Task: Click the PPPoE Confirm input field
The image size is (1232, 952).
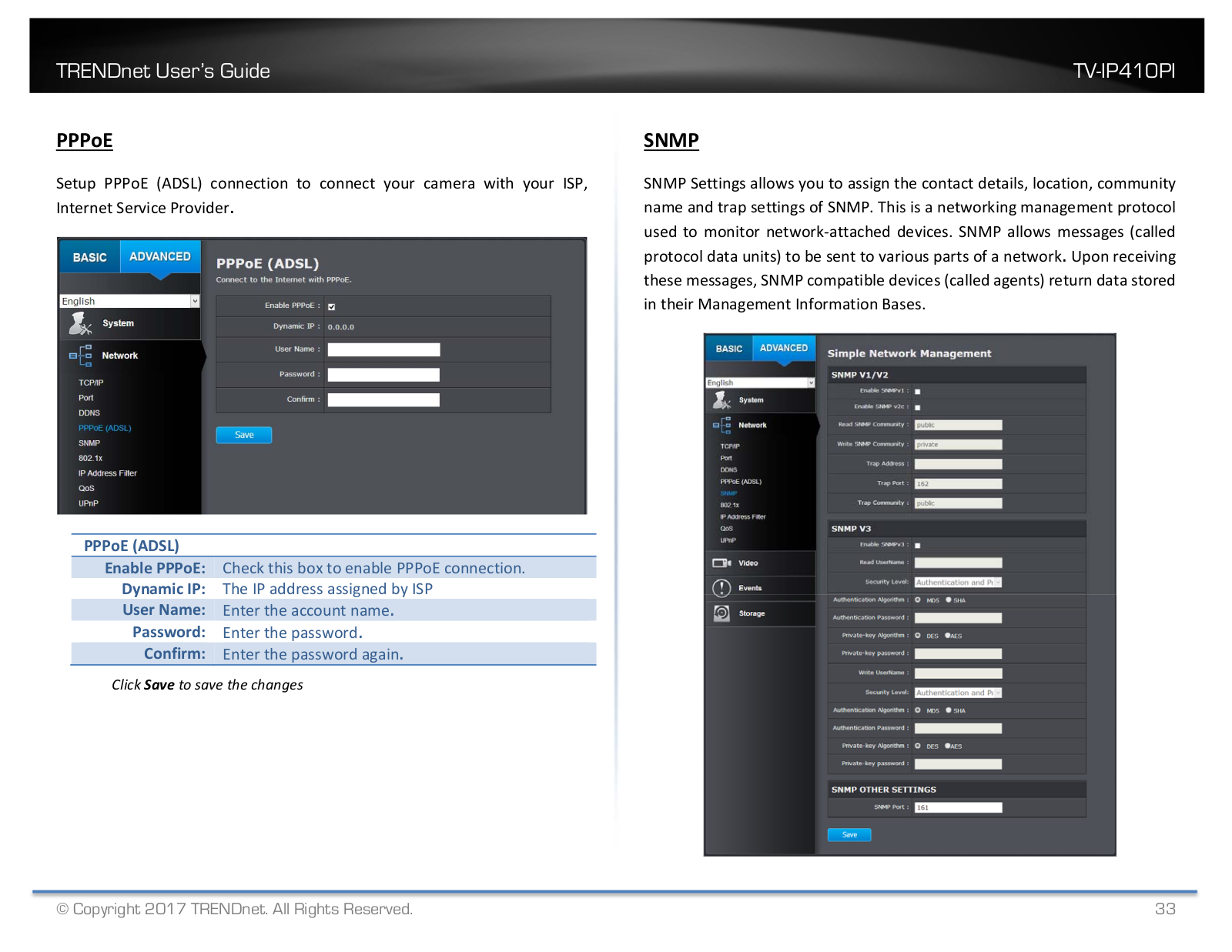Action: click(383, 399)
